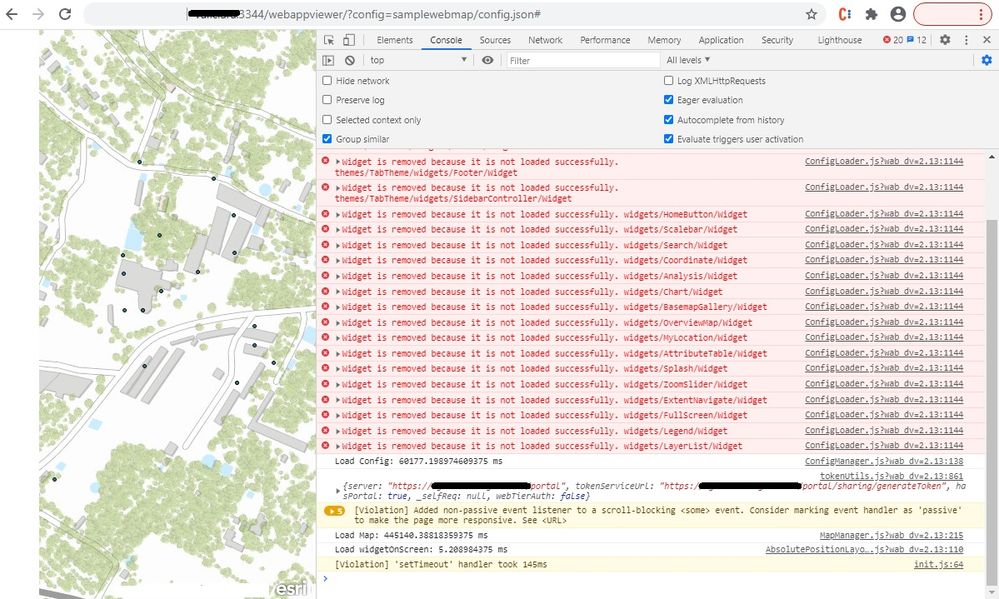Viewport: 999px width, 599px height.
Task: Click the console vertical scrollbar
Action: [x=991, y=401]
